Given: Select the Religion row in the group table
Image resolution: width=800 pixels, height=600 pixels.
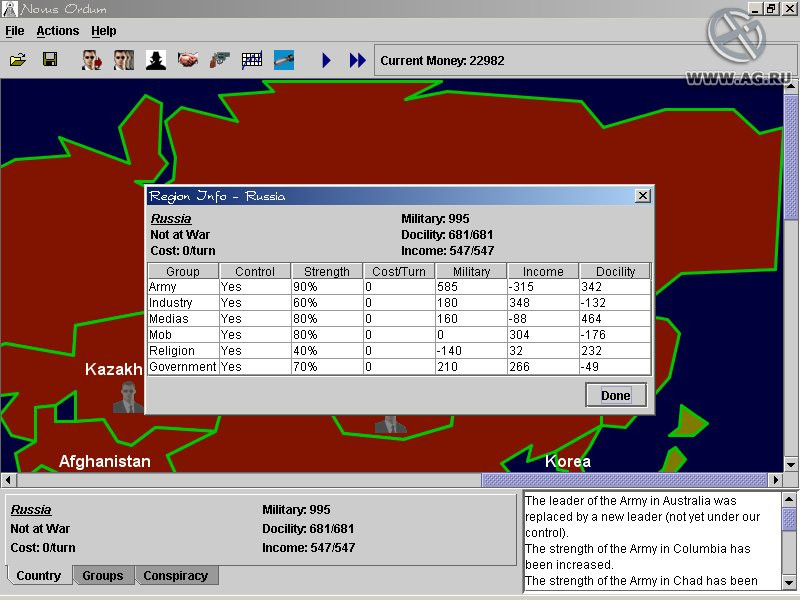Looking at the screenshot, I should click(x=399, y=351).
